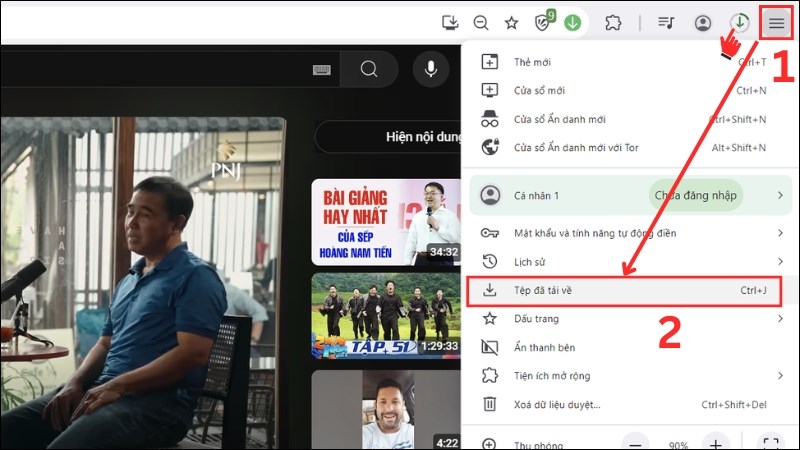Click the new window icon beside Cửa sổ mới

tap(490, 90)
